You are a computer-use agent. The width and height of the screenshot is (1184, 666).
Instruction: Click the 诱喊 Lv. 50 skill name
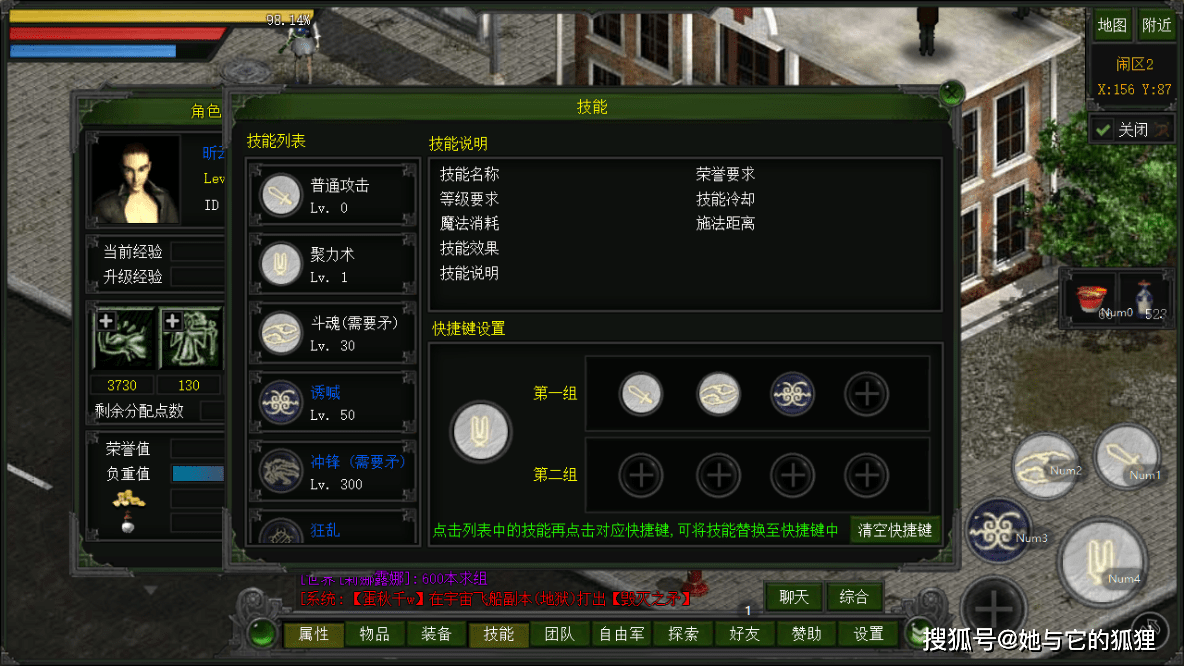[x=325, y=393]
